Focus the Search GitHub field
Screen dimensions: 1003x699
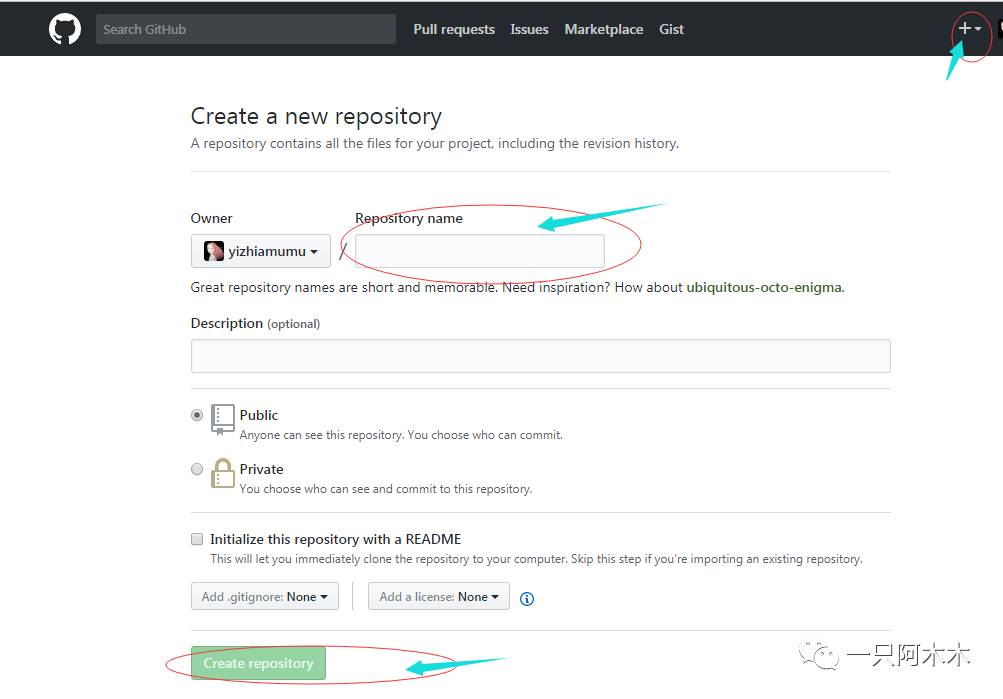[246, 29]
